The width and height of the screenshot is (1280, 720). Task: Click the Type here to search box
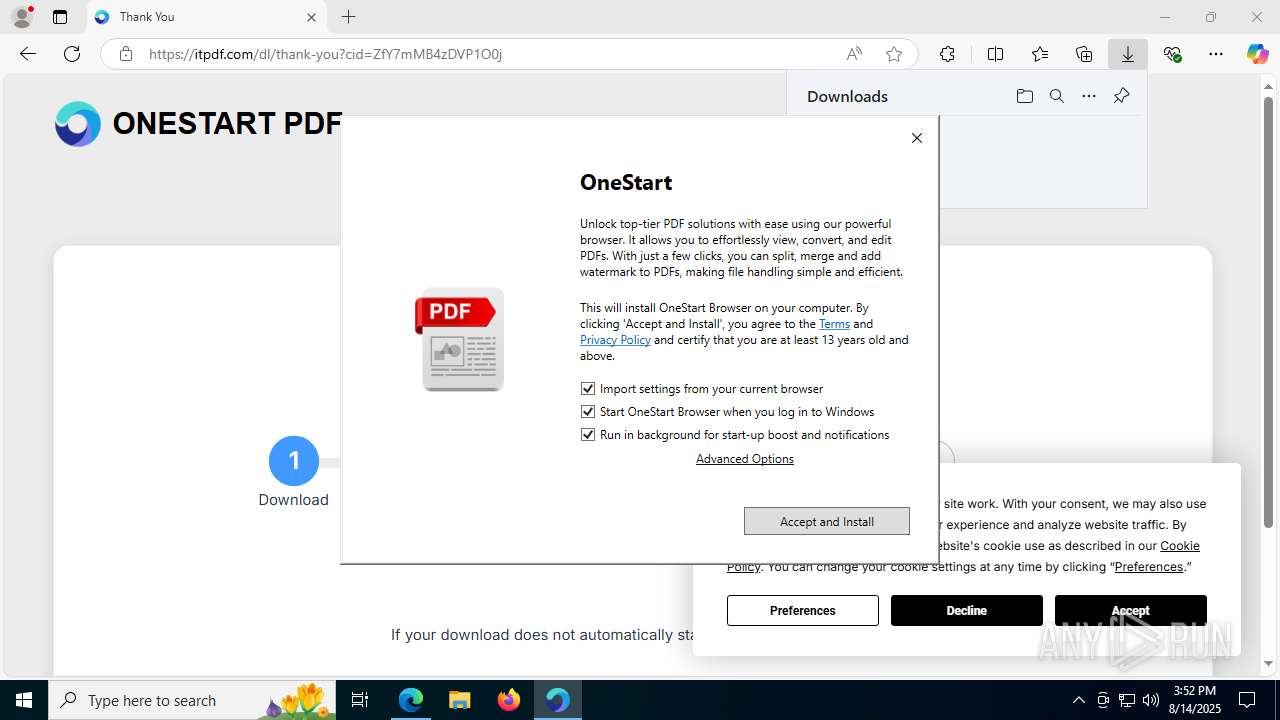[192, 700]
